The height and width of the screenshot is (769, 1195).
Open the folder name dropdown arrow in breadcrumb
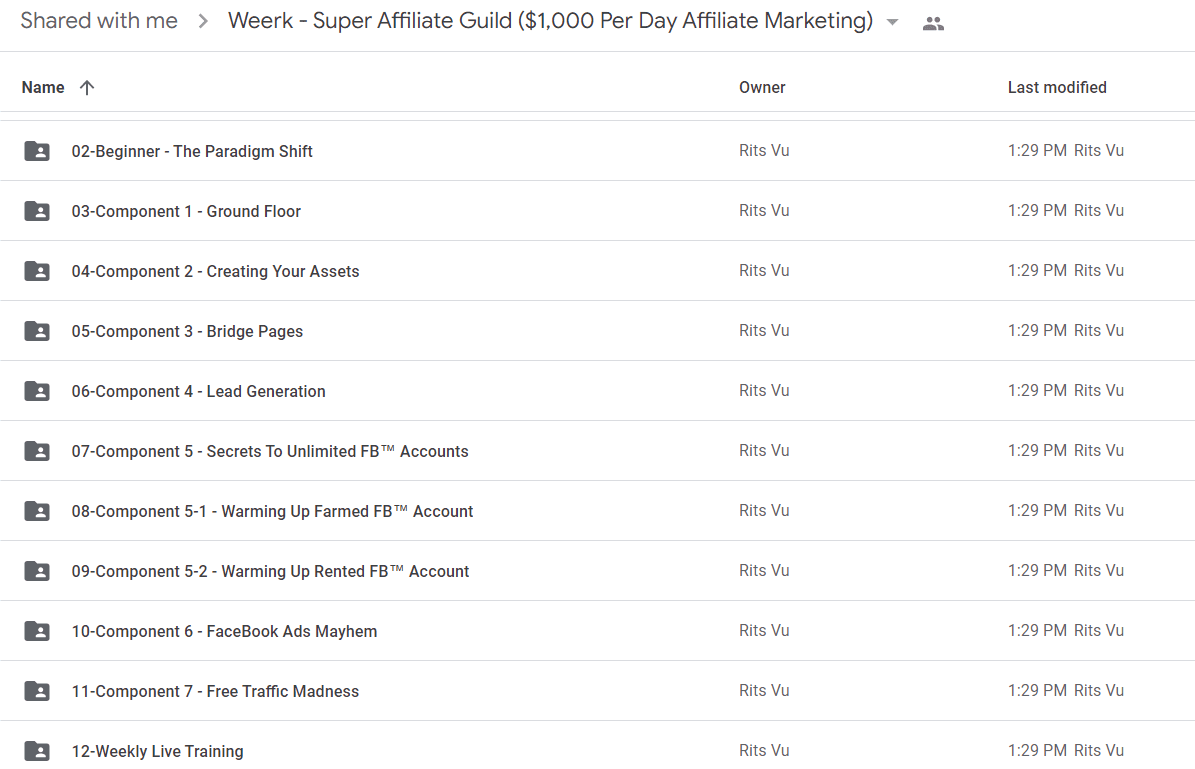892,23
